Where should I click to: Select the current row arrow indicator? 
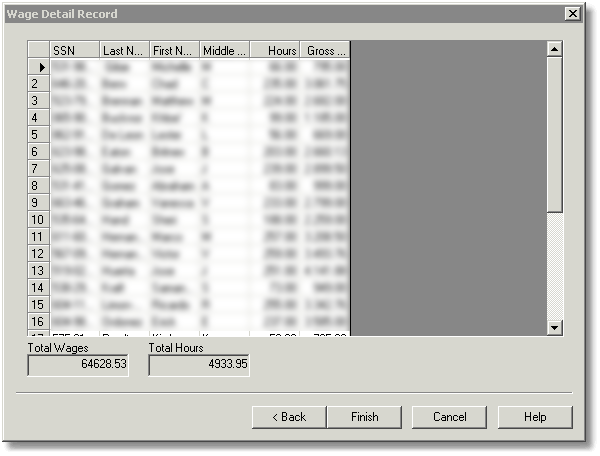click(39, 67)
